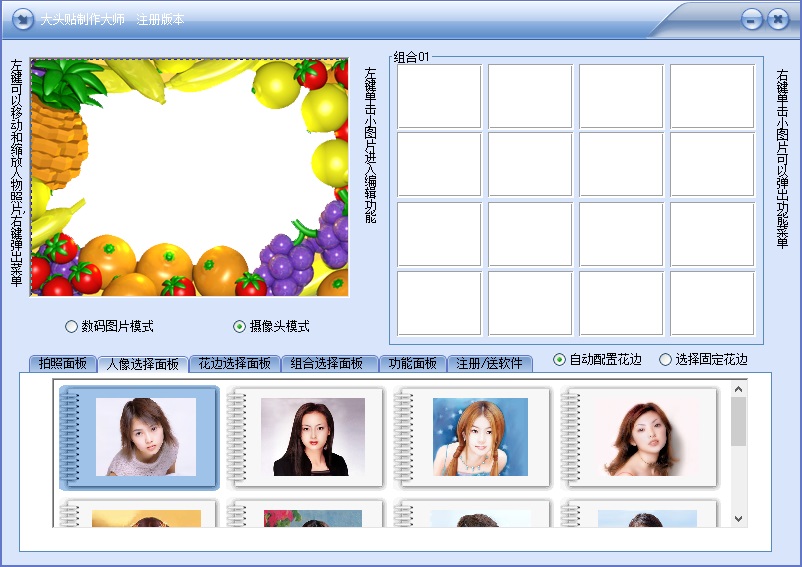Screen dimensions: 802x567
Task: Click the app logo icon in the title bar
Action: pyautogui.click(x=23, y=19)
